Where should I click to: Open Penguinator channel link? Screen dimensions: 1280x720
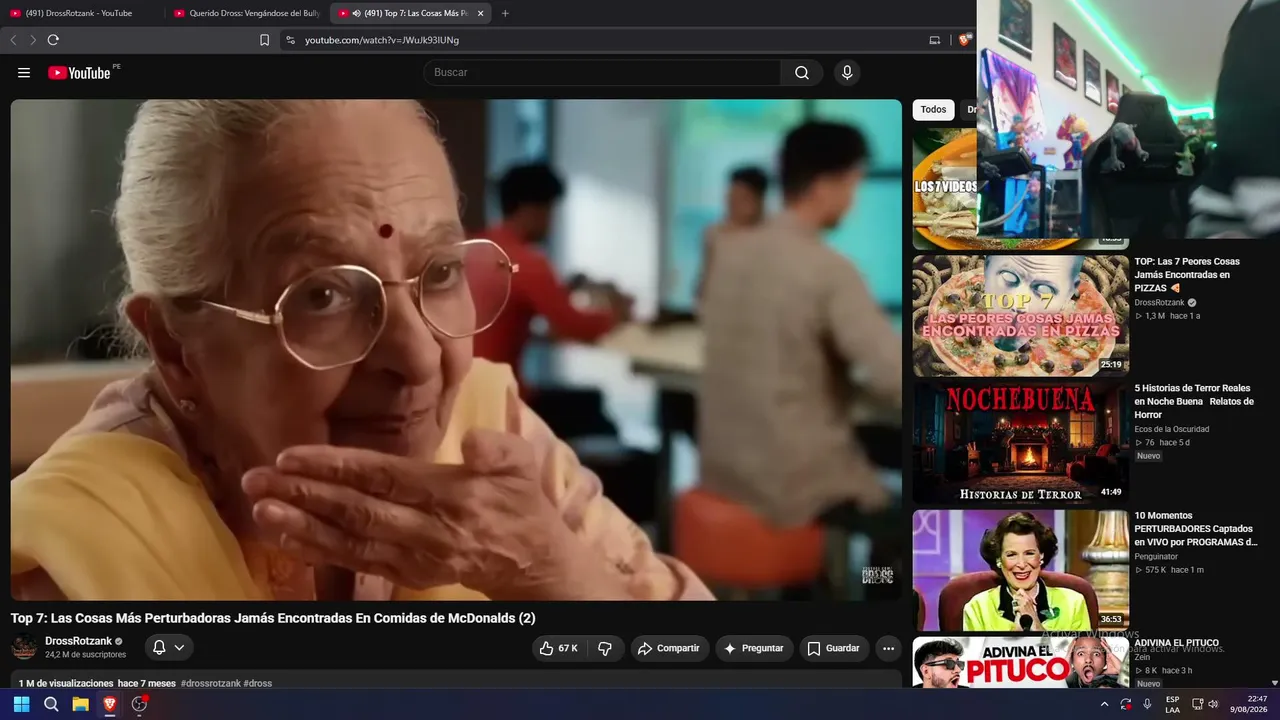click(1156, 556)
